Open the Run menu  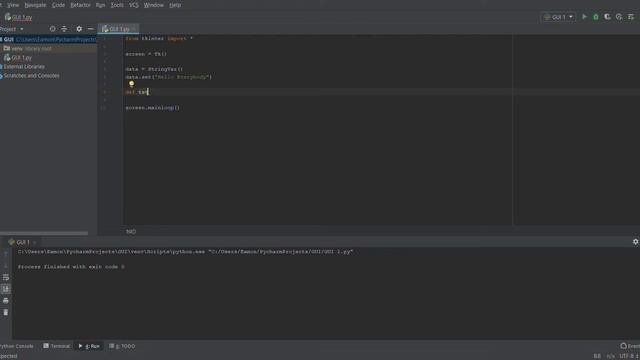click(100, 5)
